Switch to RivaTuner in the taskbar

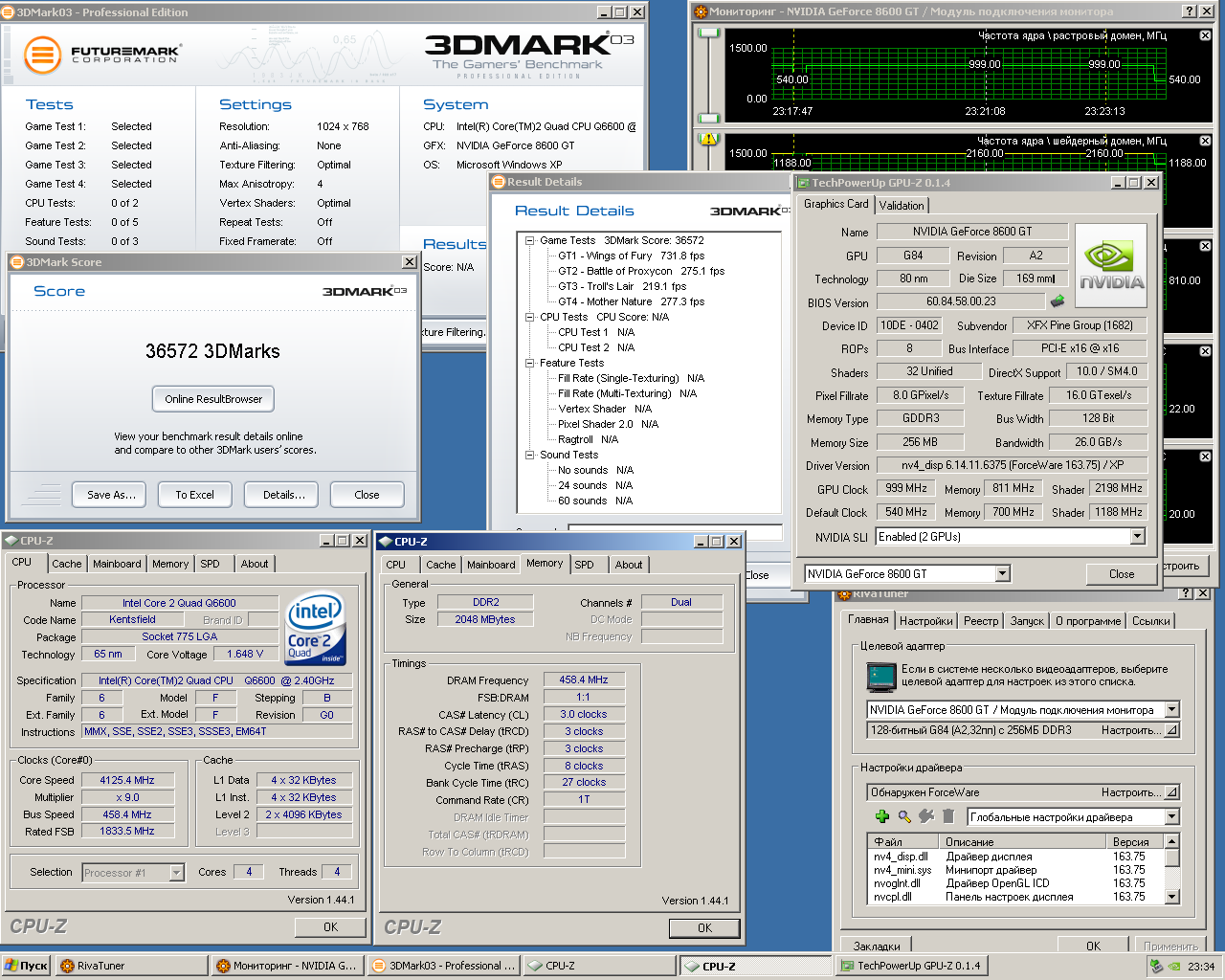pyautogui.click(x=131, y=966)
